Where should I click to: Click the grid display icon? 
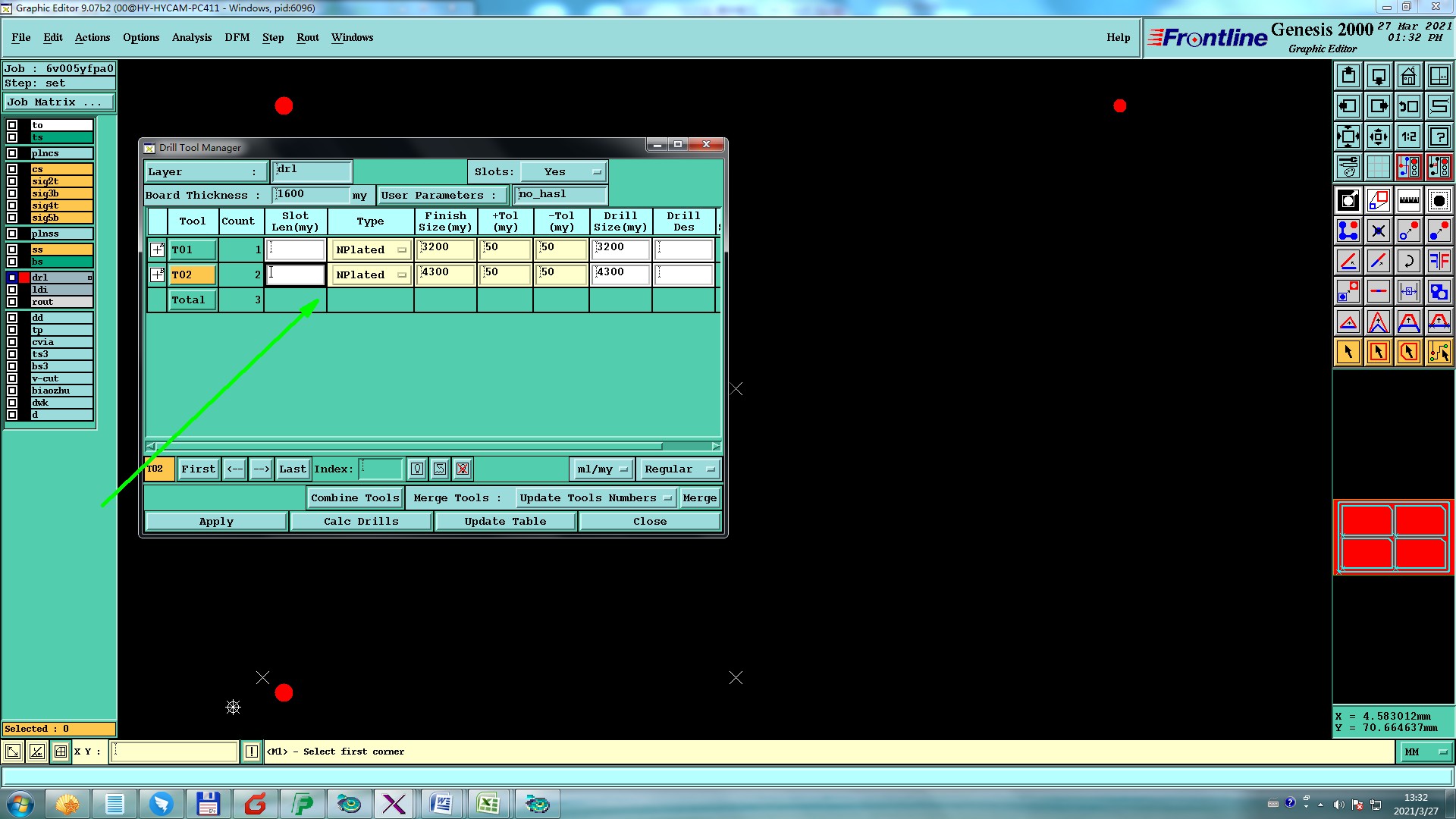pos(1378,167)
